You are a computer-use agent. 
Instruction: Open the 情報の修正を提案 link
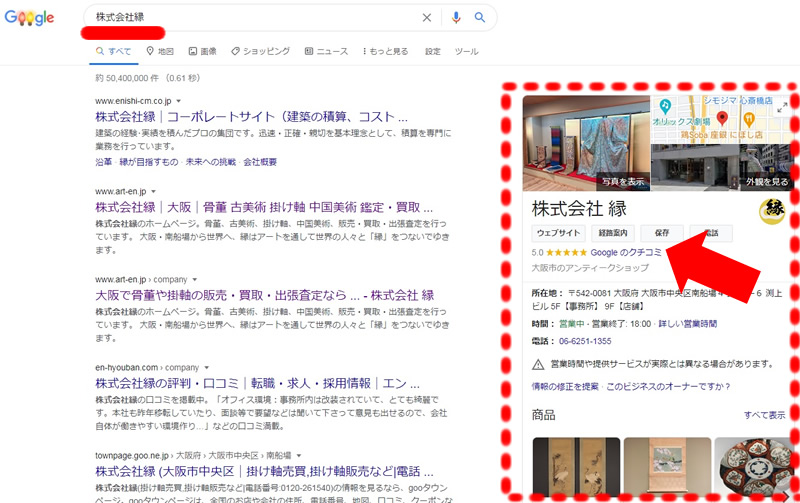pos(565,386)
